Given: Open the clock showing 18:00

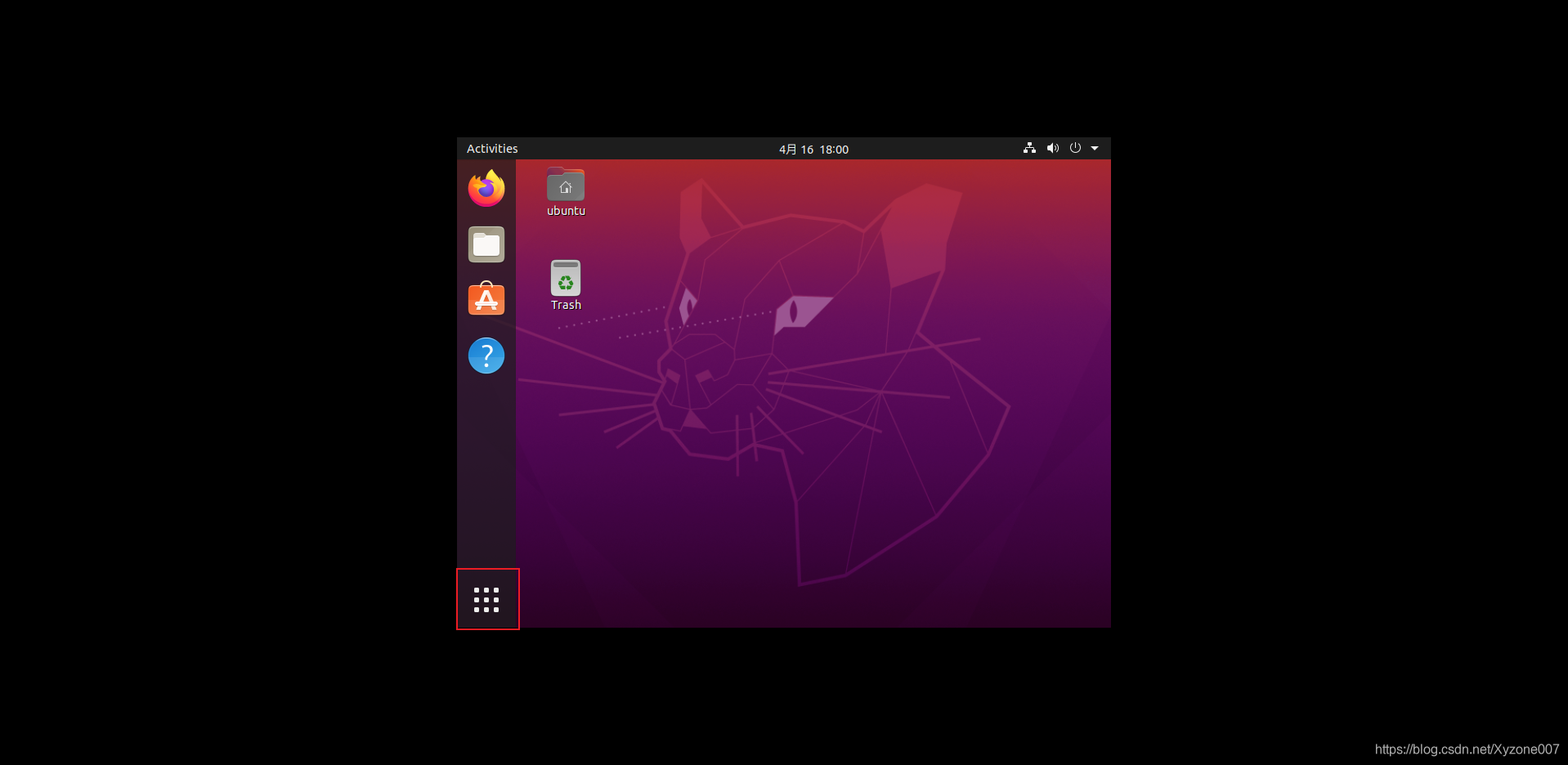Looking at the screenshot, I should [813, 149].
